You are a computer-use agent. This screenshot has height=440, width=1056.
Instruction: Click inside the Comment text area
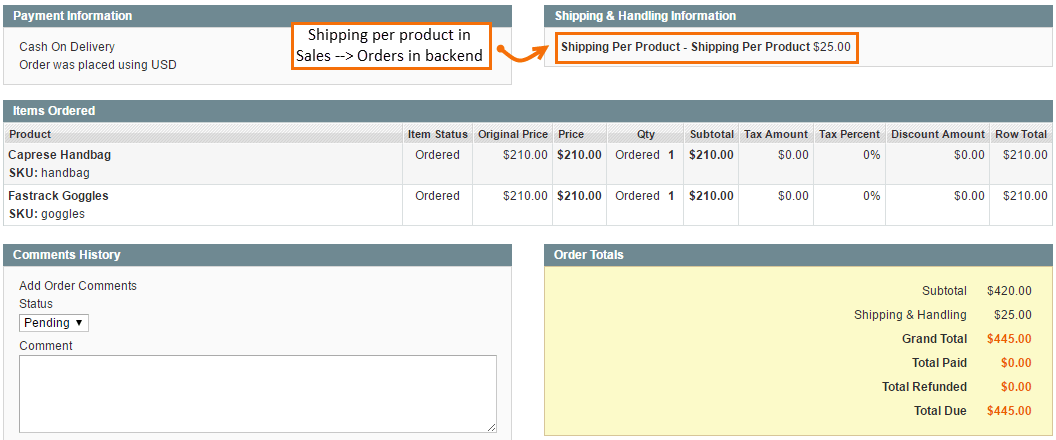(x=257, y=393)
